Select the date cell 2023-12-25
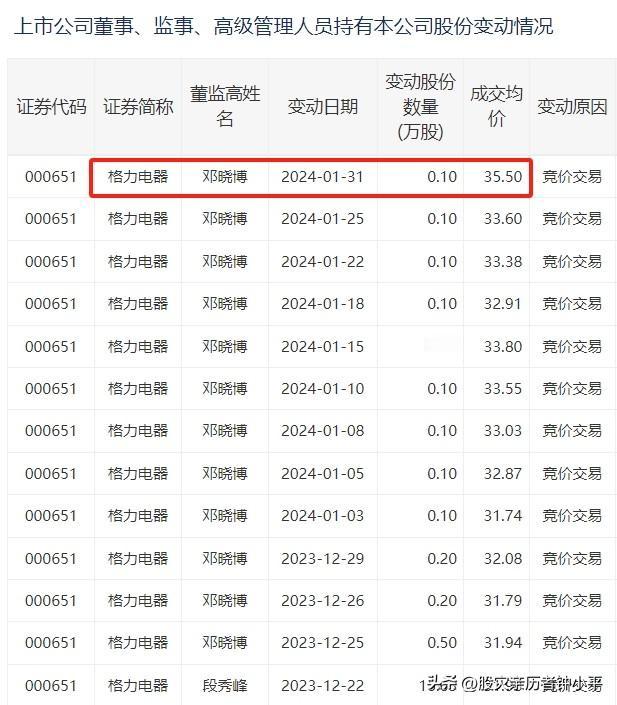Image resolution: width=617 pixels, height=705 pixels. pos(322,643)
